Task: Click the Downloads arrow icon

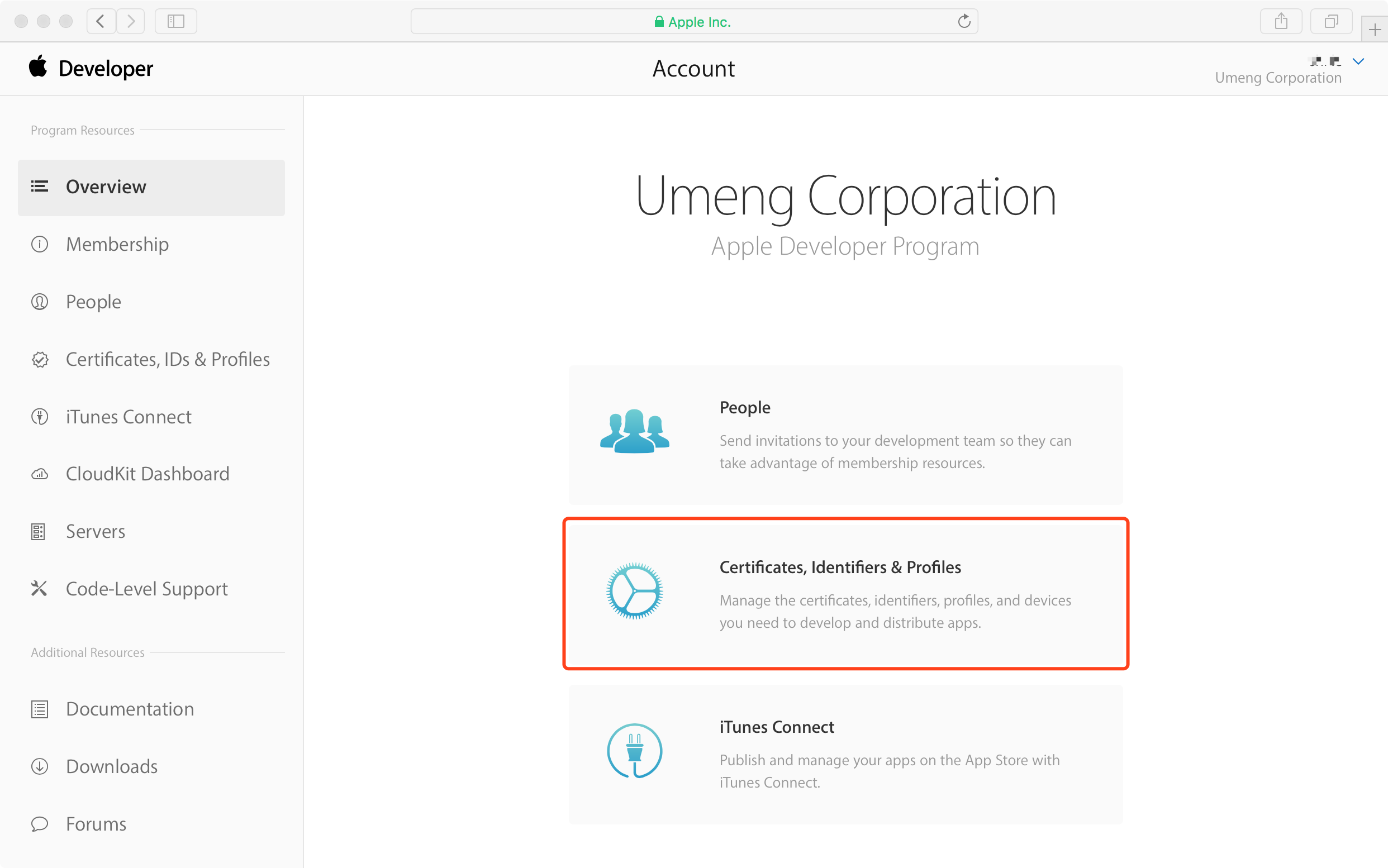Action: 39,766
